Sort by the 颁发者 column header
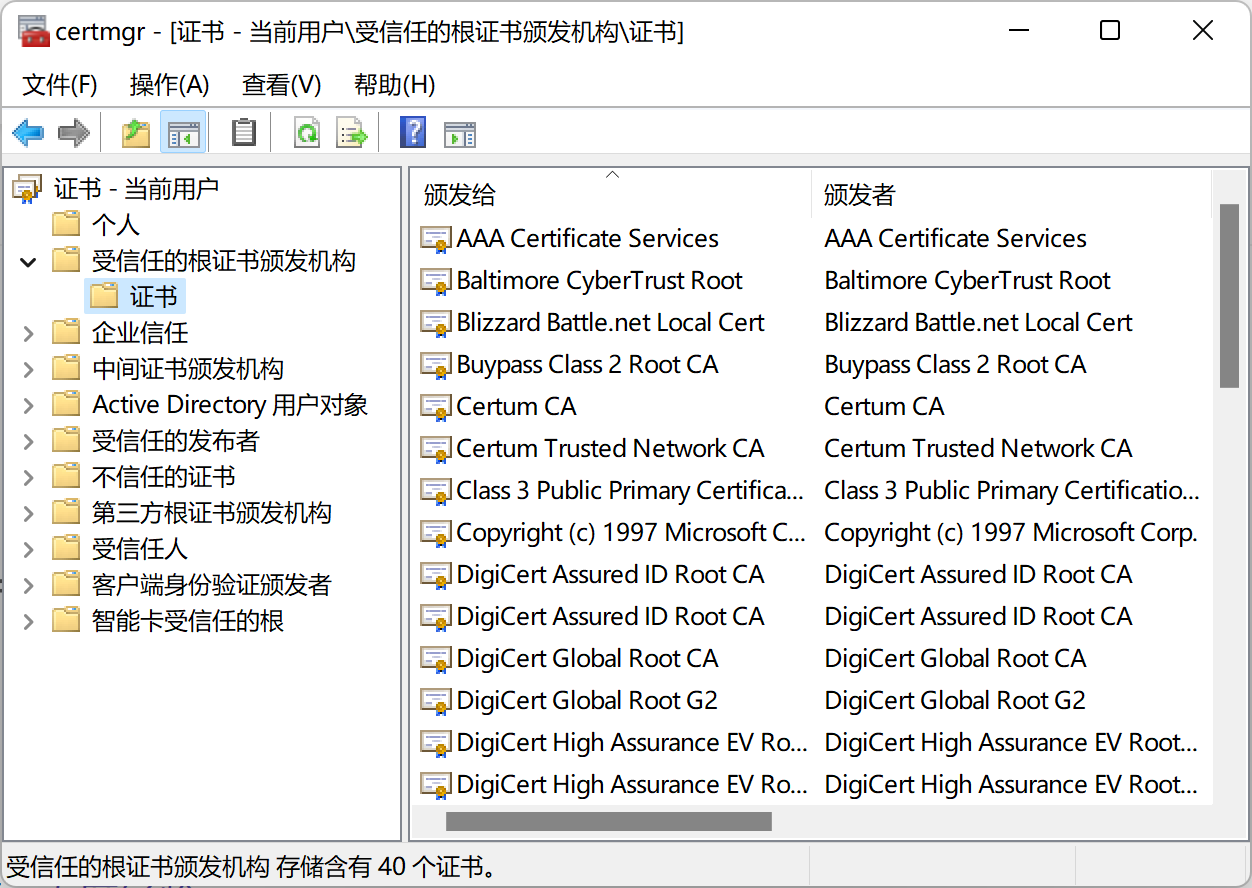This screenshot has height=888, width=1252. tap(1011, 194)
